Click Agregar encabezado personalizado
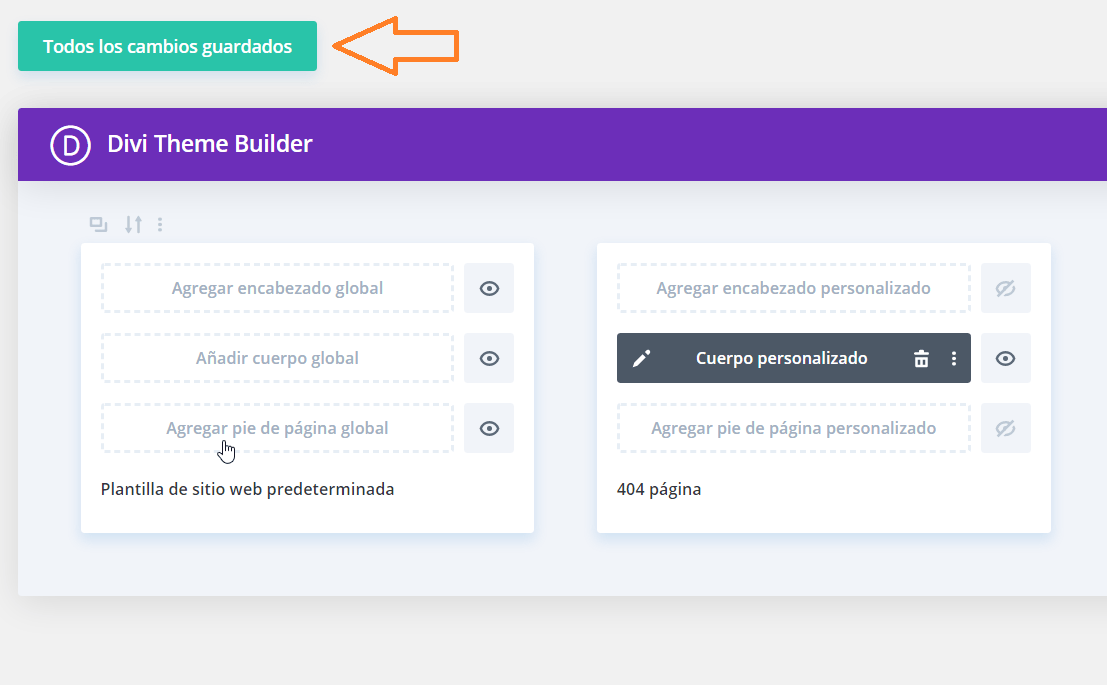This screenshot has width=1107, height=685. [794, 288]
